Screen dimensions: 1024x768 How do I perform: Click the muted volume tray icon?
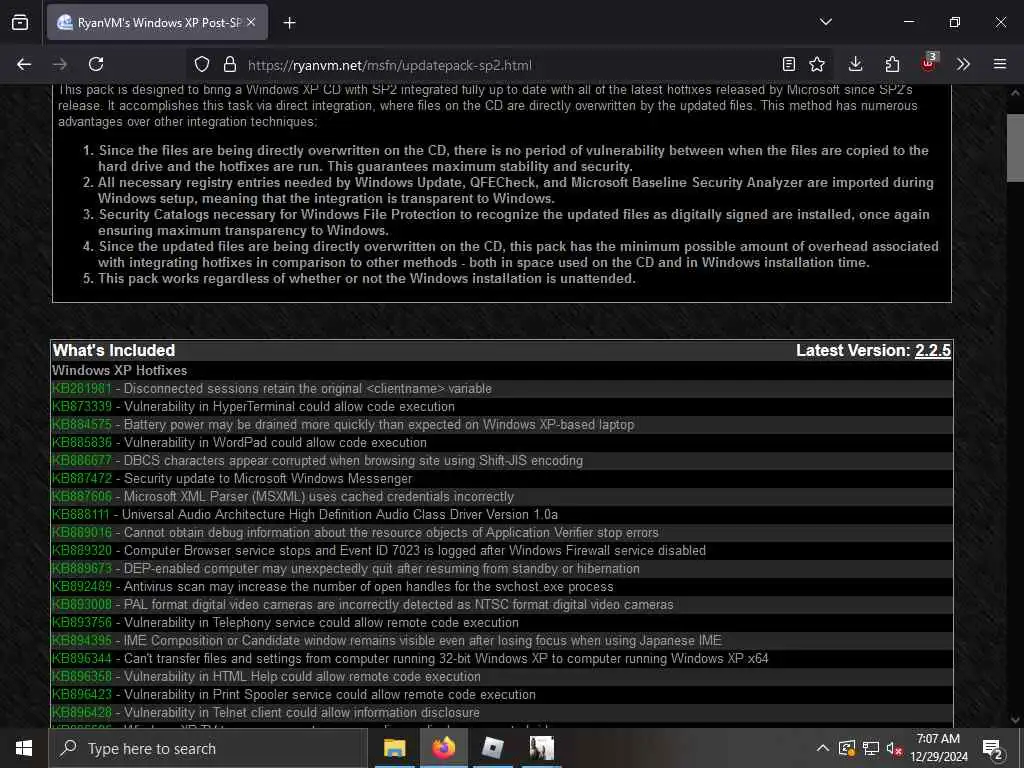pos(894,748)
